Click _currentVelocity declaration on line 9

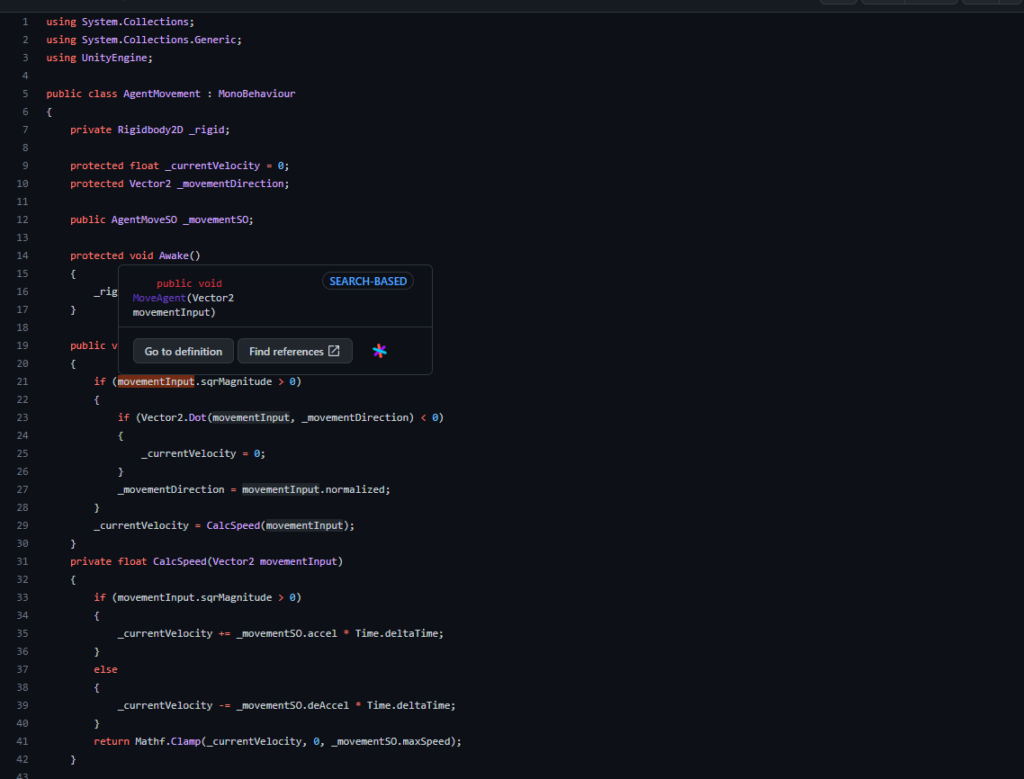(212, 165)
